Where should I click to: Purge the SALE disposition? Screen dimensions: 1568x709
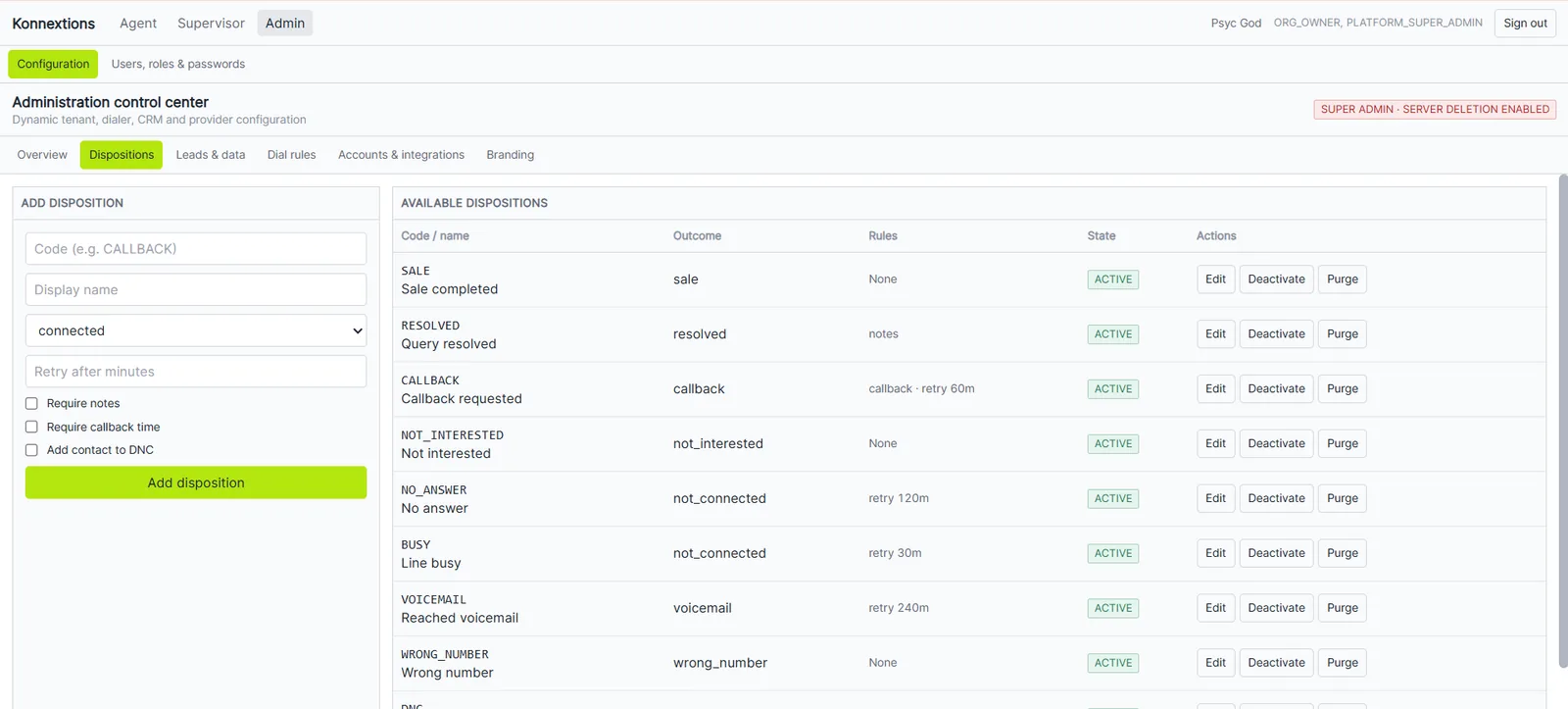pyautogui.click(x=1343, y=279)
